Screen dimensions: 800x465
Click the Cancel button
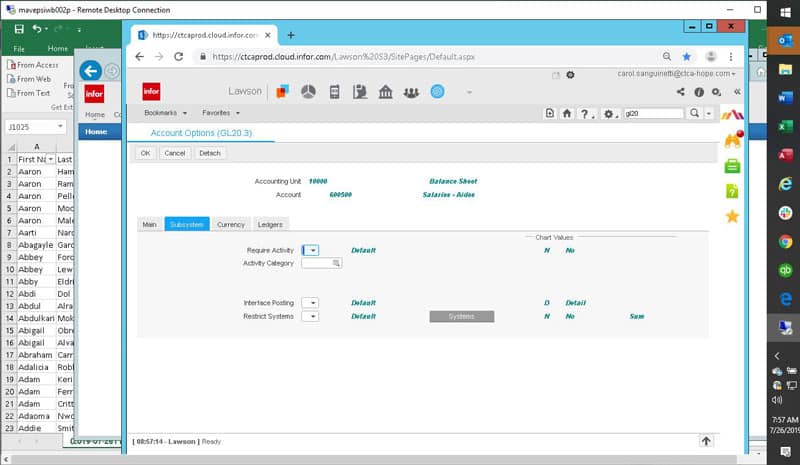click(x=175, y=153)
